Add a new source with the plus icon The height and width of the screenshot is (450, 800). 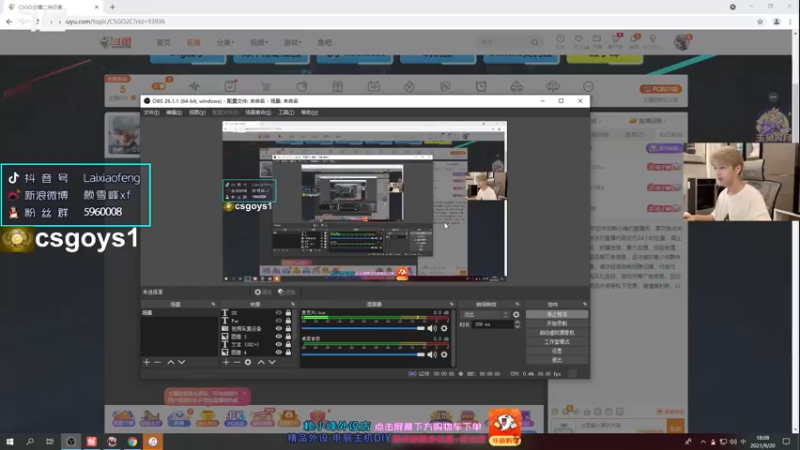pos(226,362)
